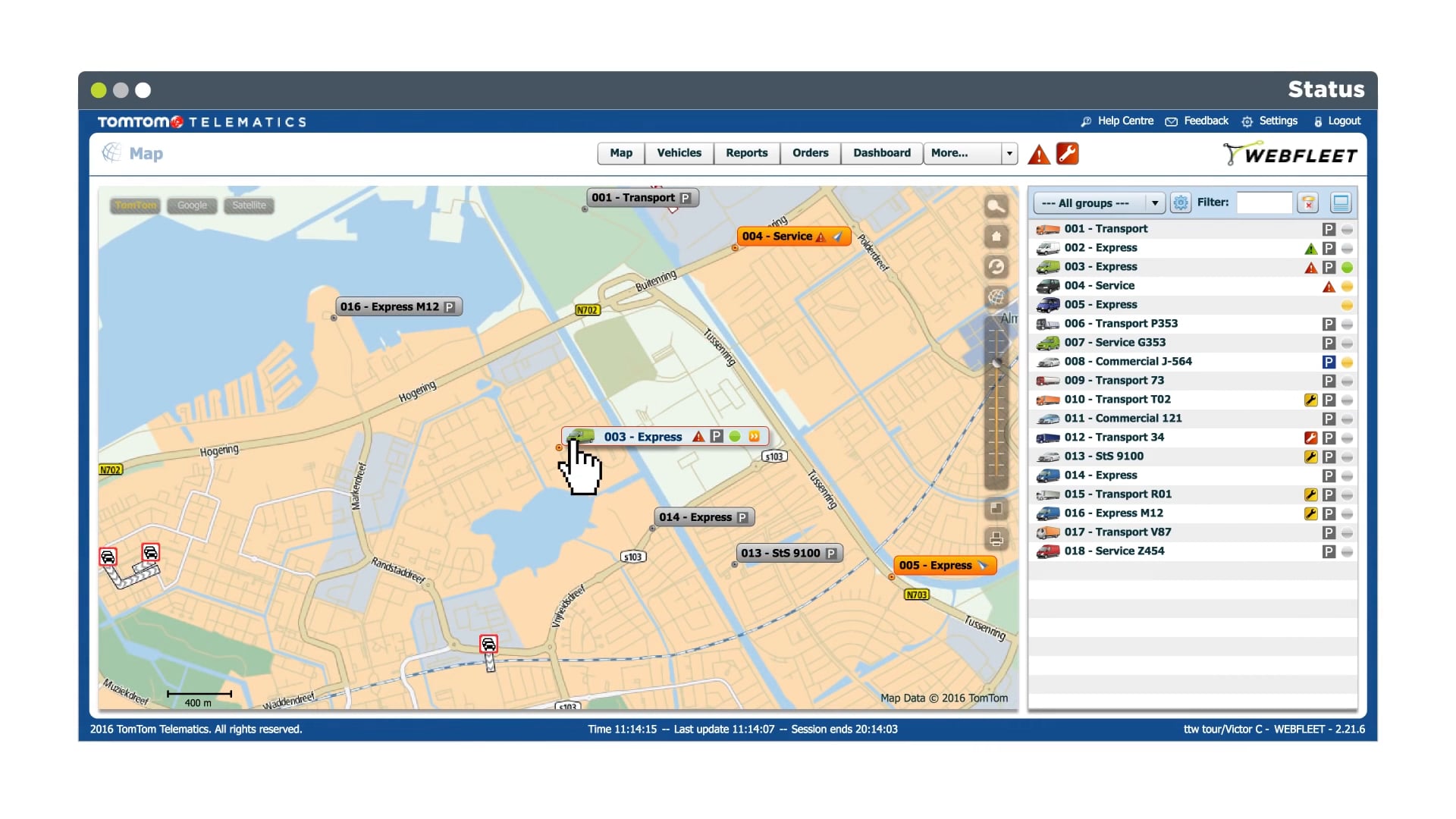The height and width of the screenshot is (819, 1456).
Task: Switch map source to TomTom
Action: coord(136,206)
